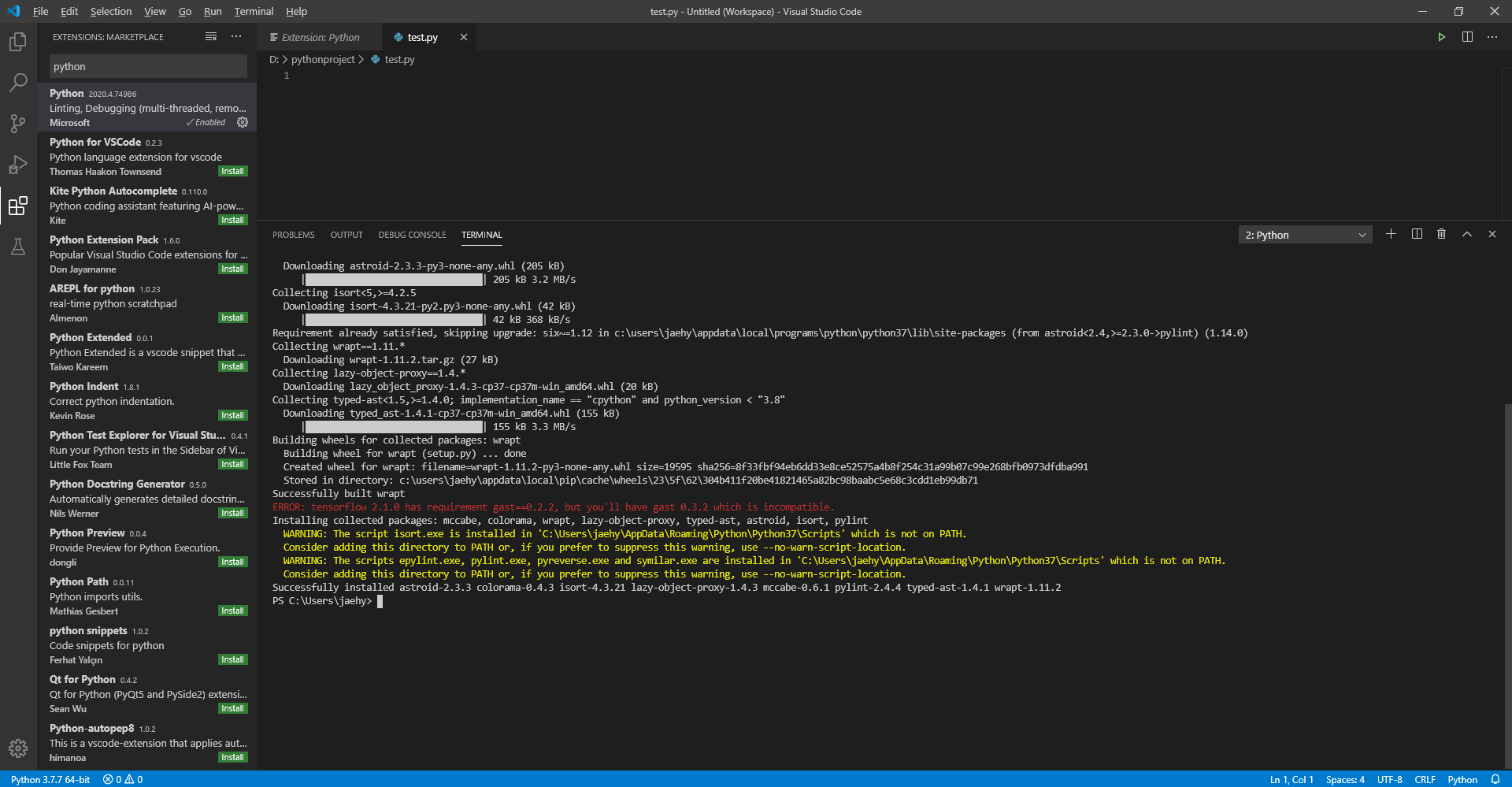
Task: Open the Manage gear in activity bar
Action: (18, 748)
